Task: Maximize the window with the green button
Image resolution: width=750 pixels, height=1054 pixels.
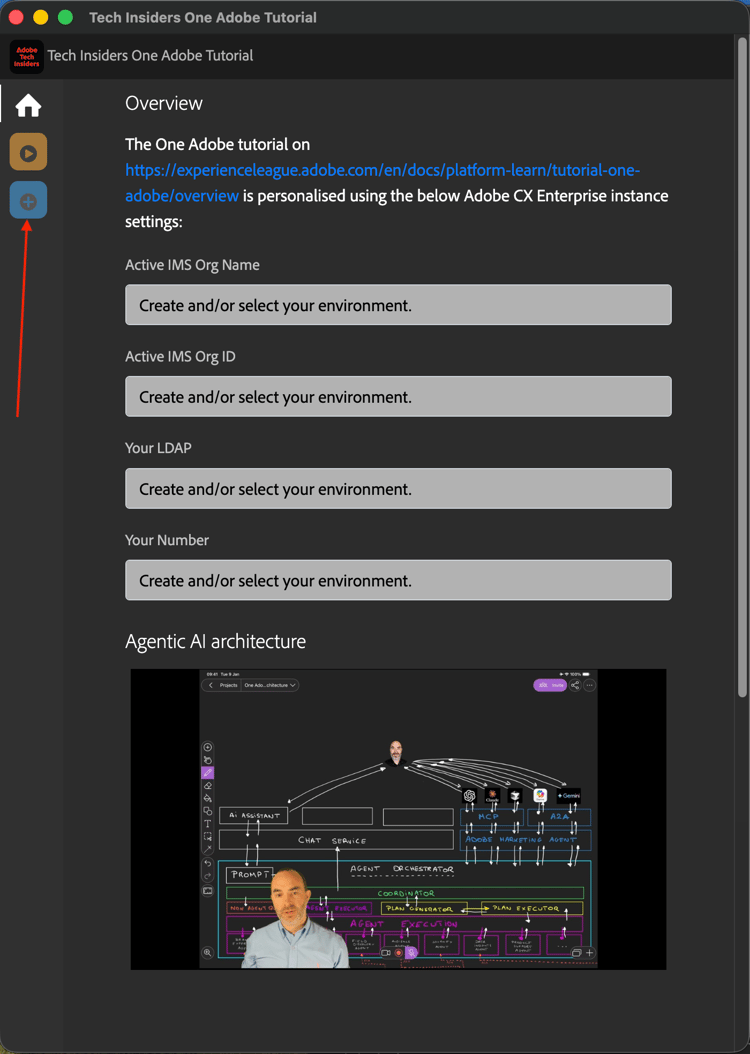Action: pyautogui.click(x=65, y=17)
